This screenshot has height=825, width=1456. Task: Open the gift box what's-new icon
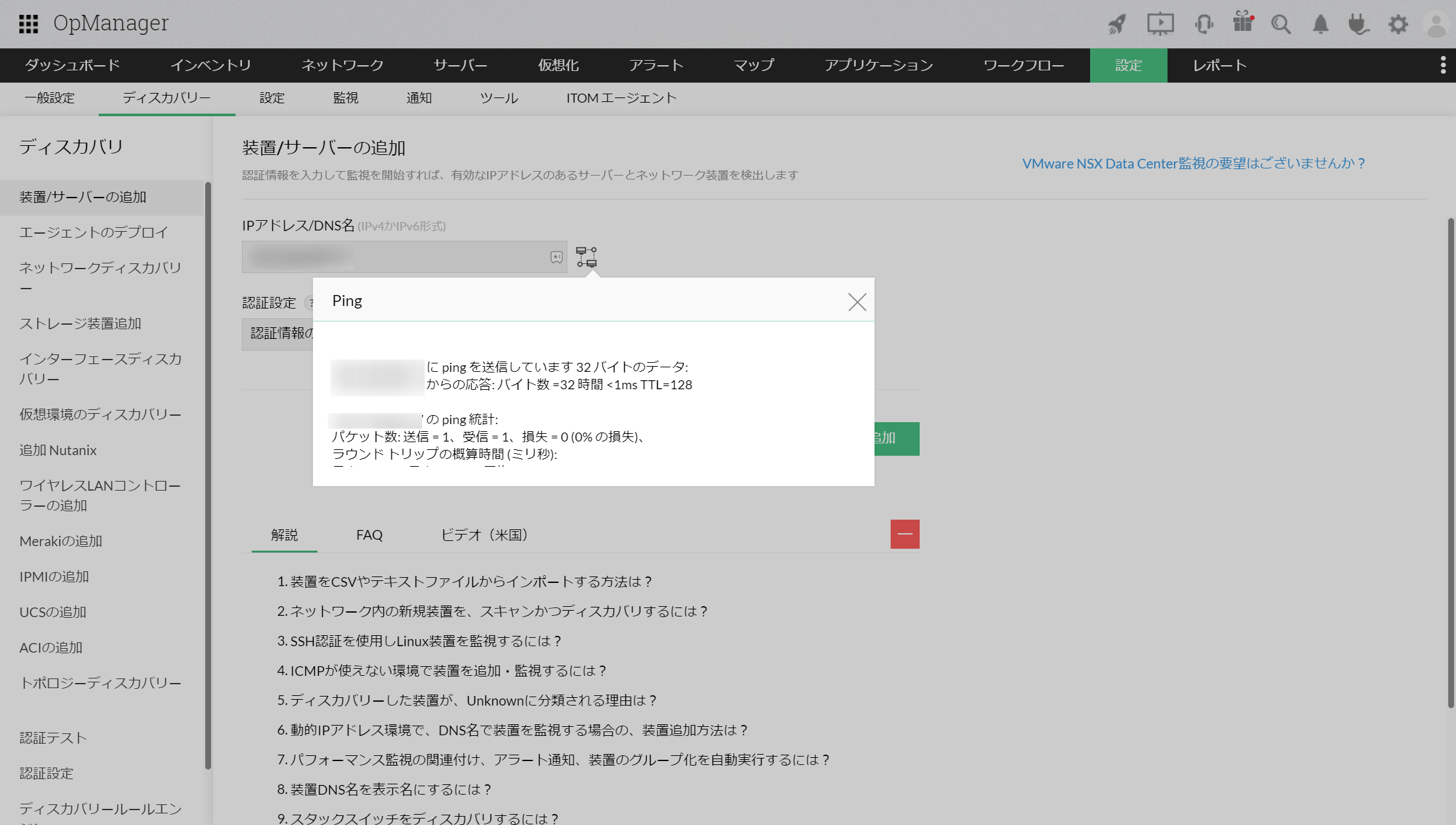(x=1242, y=23)
